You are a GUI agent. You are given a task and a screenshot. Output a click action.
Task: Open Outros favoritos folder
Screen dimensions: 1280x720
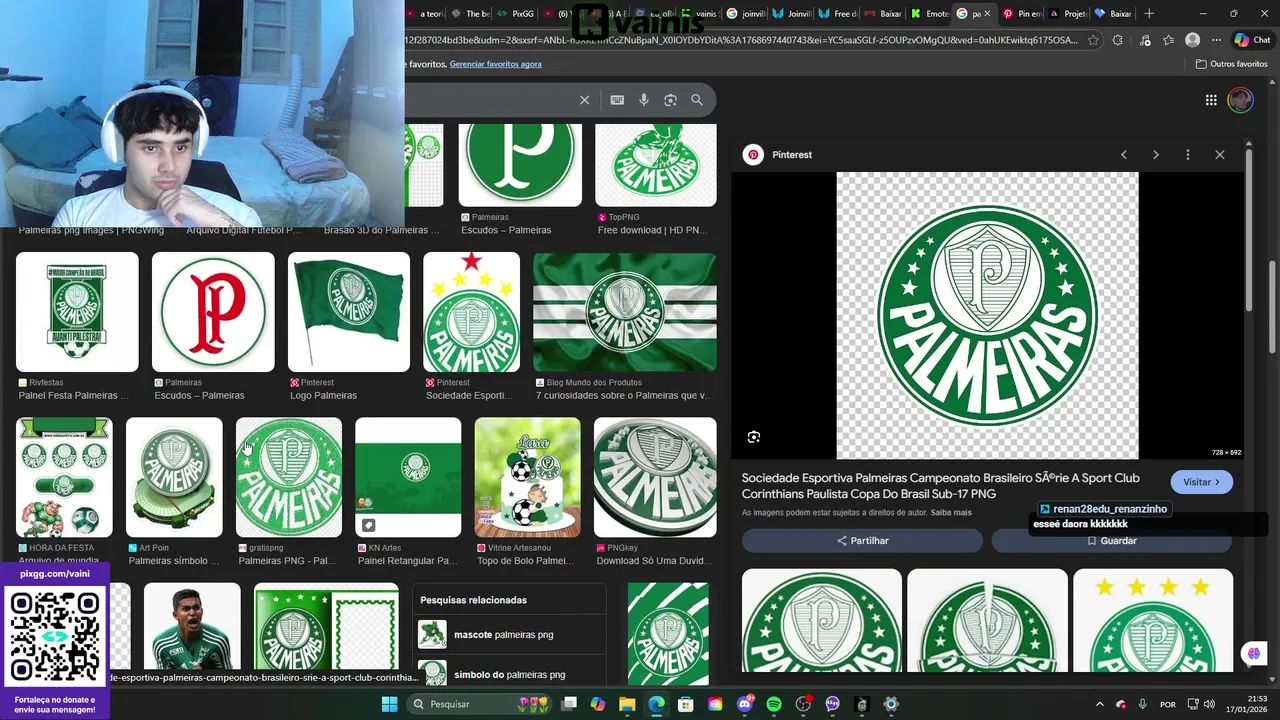1231,64
